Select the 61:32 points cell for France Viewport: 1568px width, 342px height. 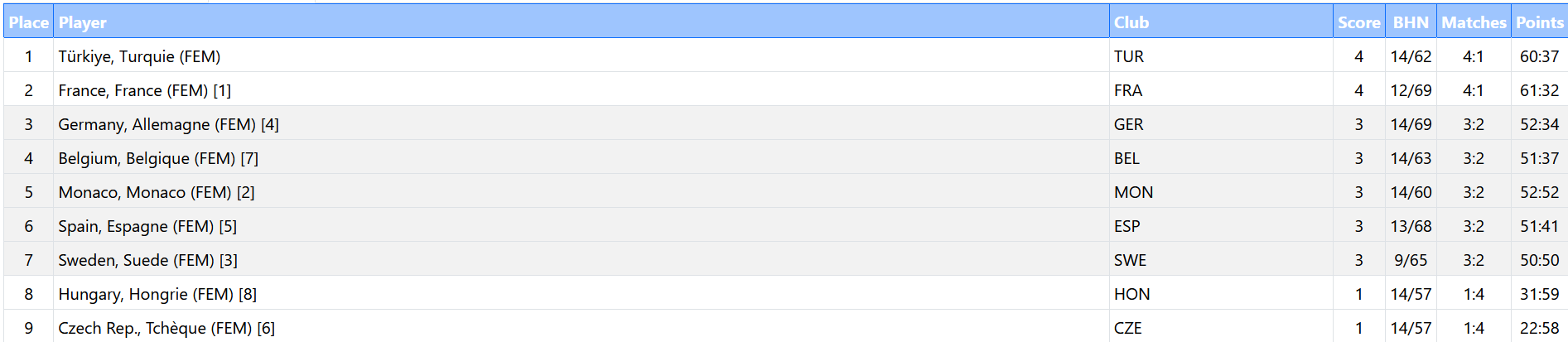[1539, 90]
